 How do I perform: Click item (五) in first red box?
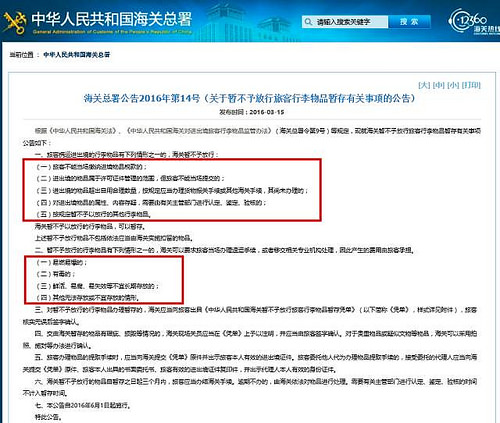coord(93,214)
